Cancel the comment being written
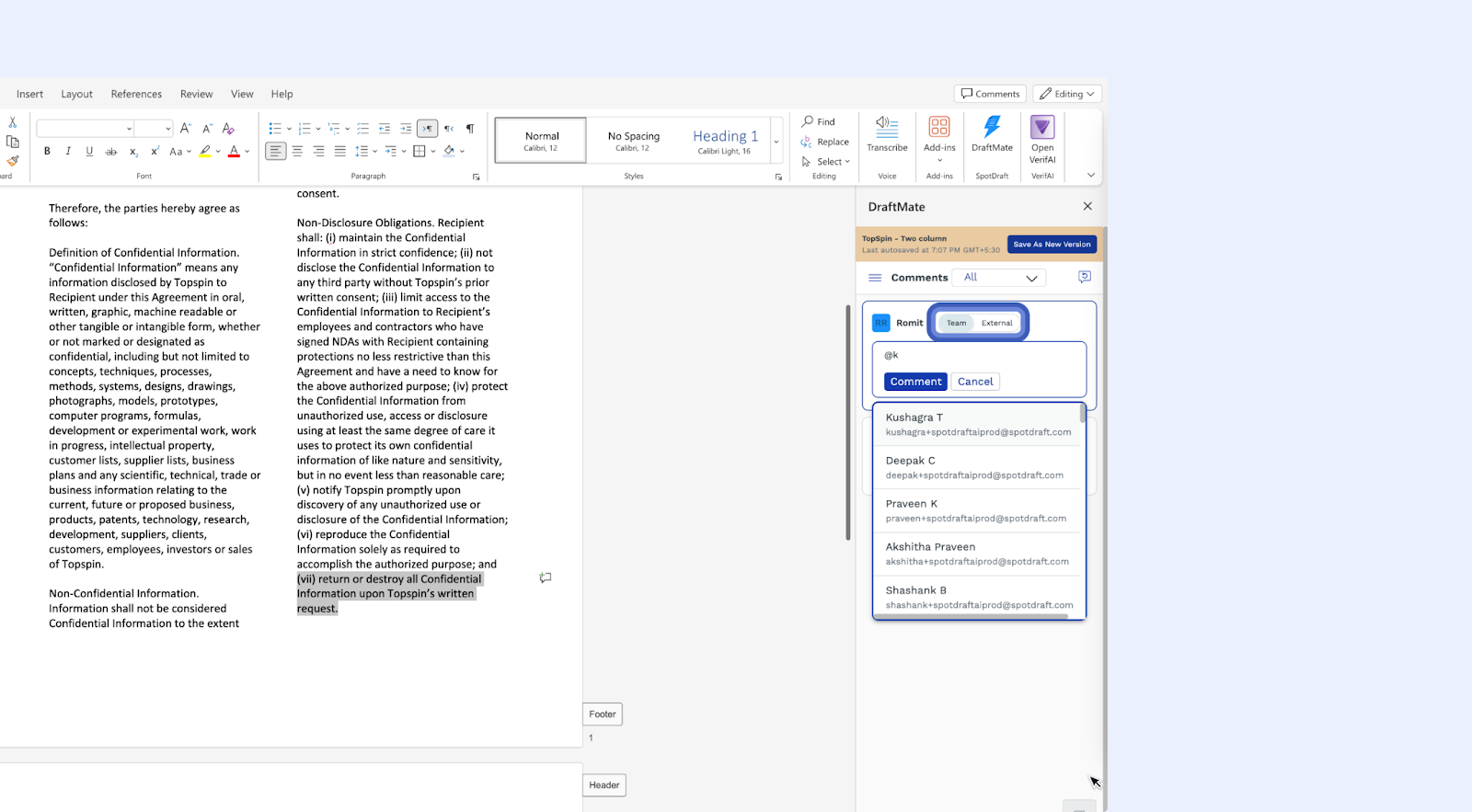The height and width of the screenshot is (812, 1472). pos(975,382)
